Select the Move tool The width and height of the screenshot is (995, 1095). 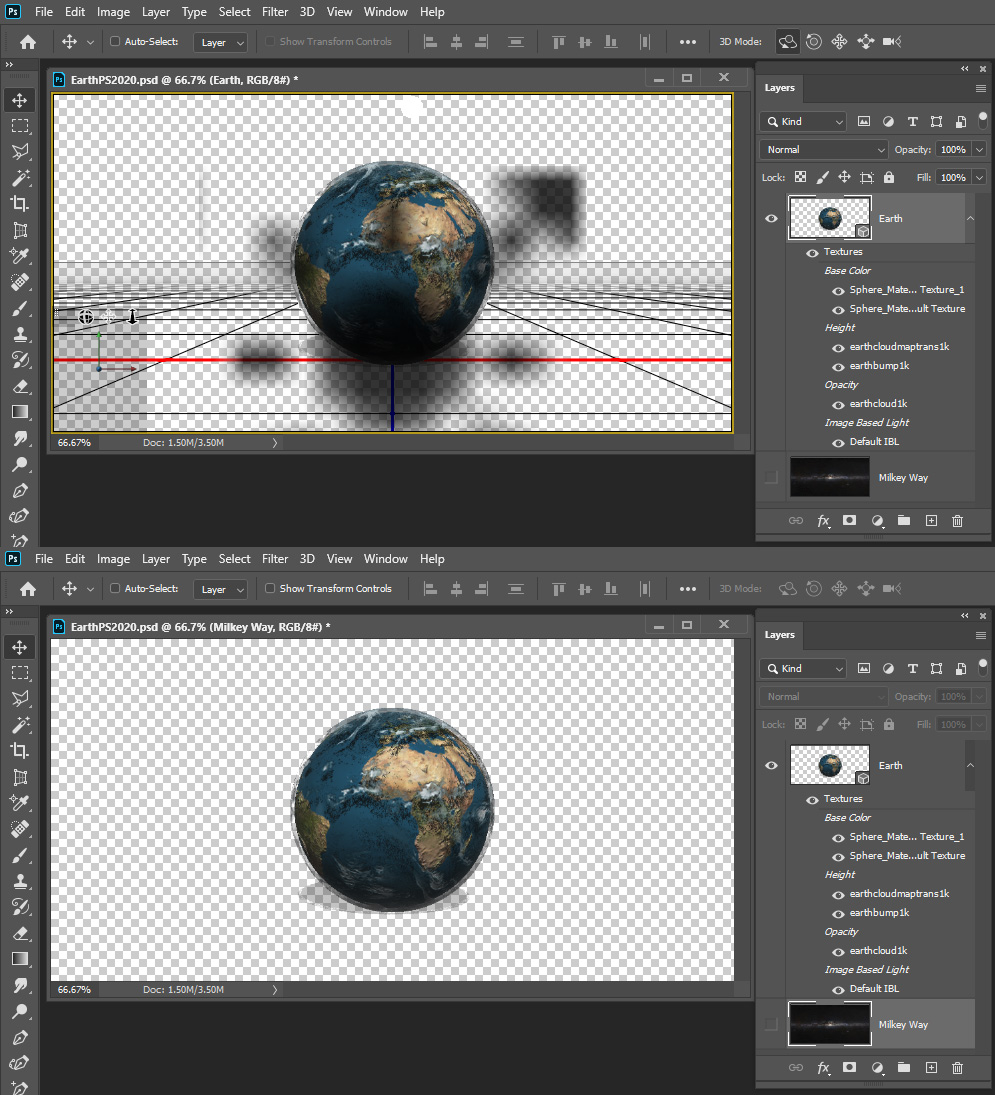21,99
